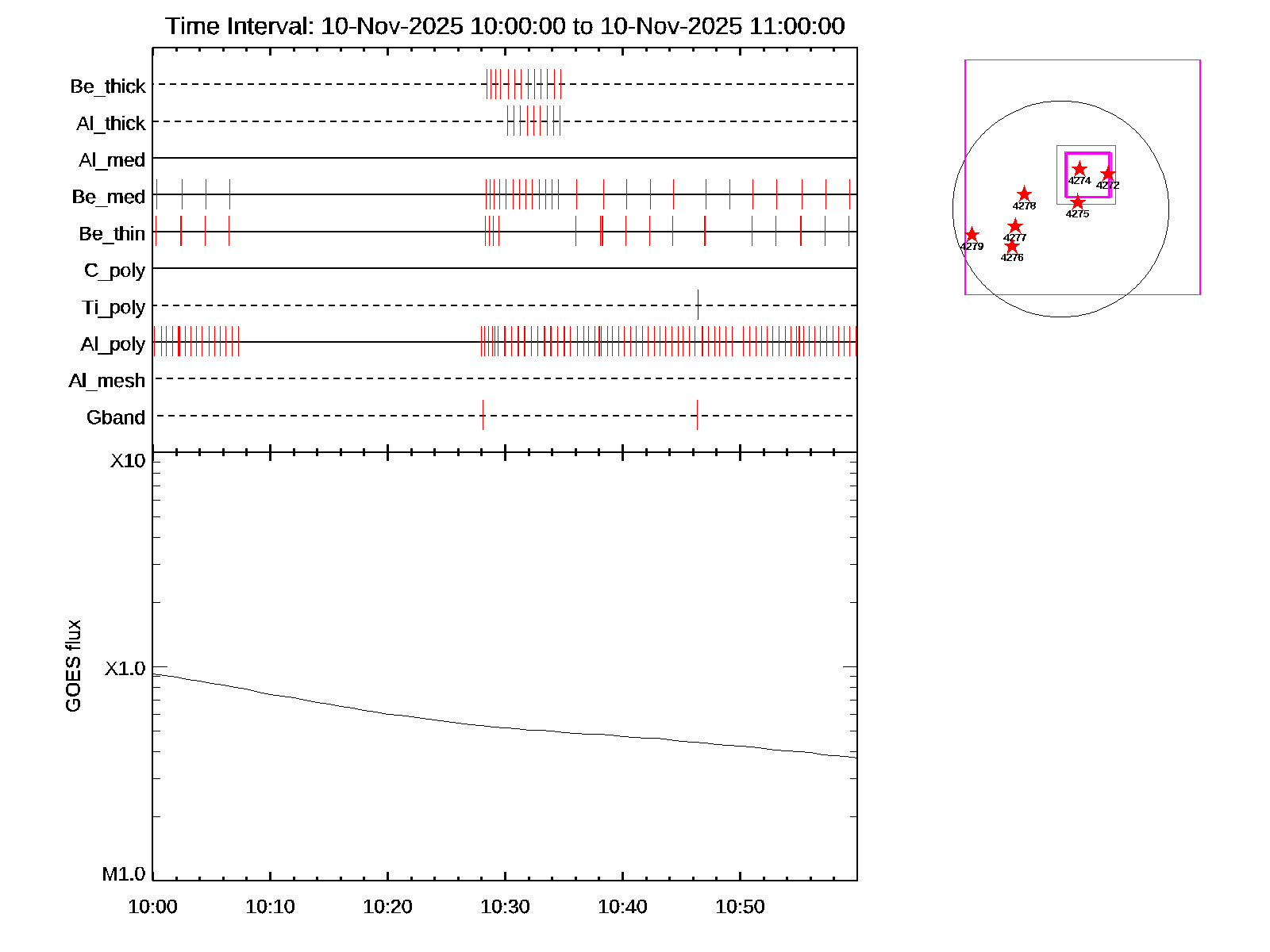This screenshot has width=1270, height=952.
Task: Click the Be_thick filter row label
Action: pos(108,86)
